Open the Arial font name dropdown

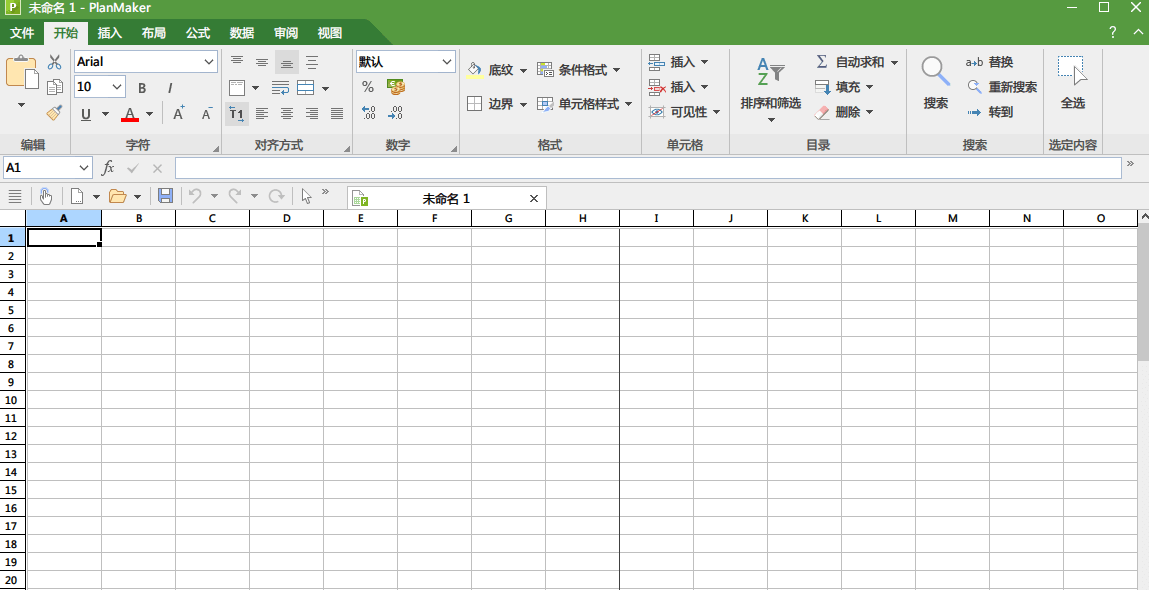(x=209, y=62)
